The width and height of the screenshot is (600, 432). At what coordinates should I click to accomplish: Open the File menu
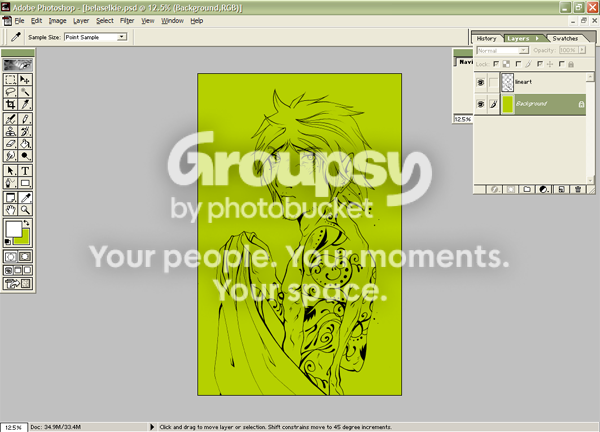tap(19, 21)
